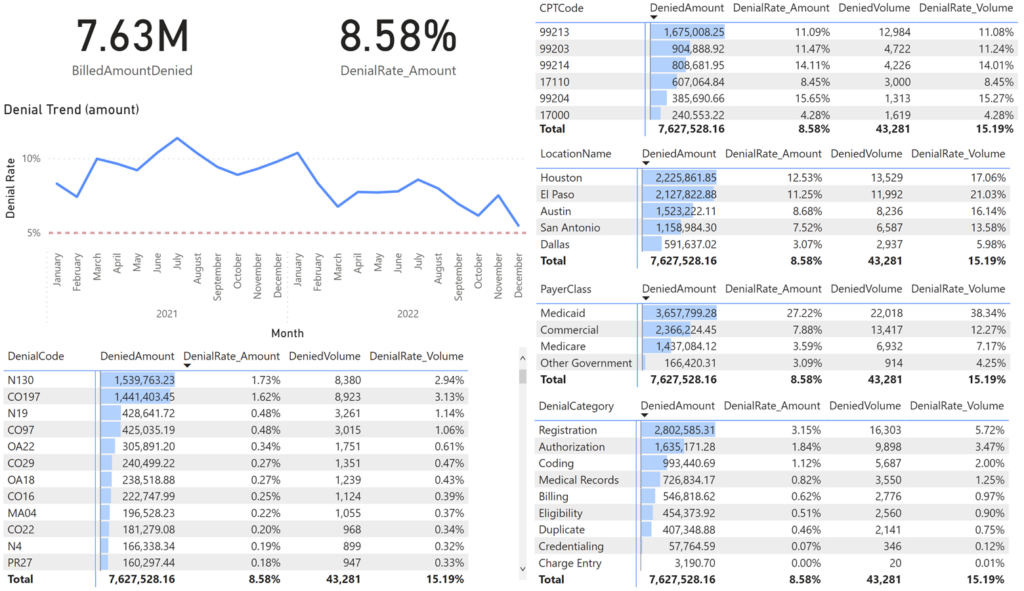1024x591 pixels.
Task: Sort DenialCategory table by DeniedVolume header
Action: pos(865,406)
